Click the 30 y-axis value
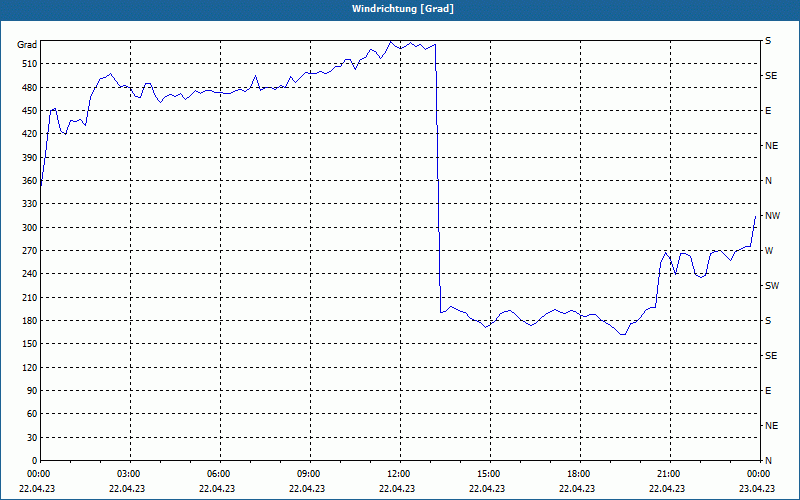This screenshot has width=800, height=500. 33,437
